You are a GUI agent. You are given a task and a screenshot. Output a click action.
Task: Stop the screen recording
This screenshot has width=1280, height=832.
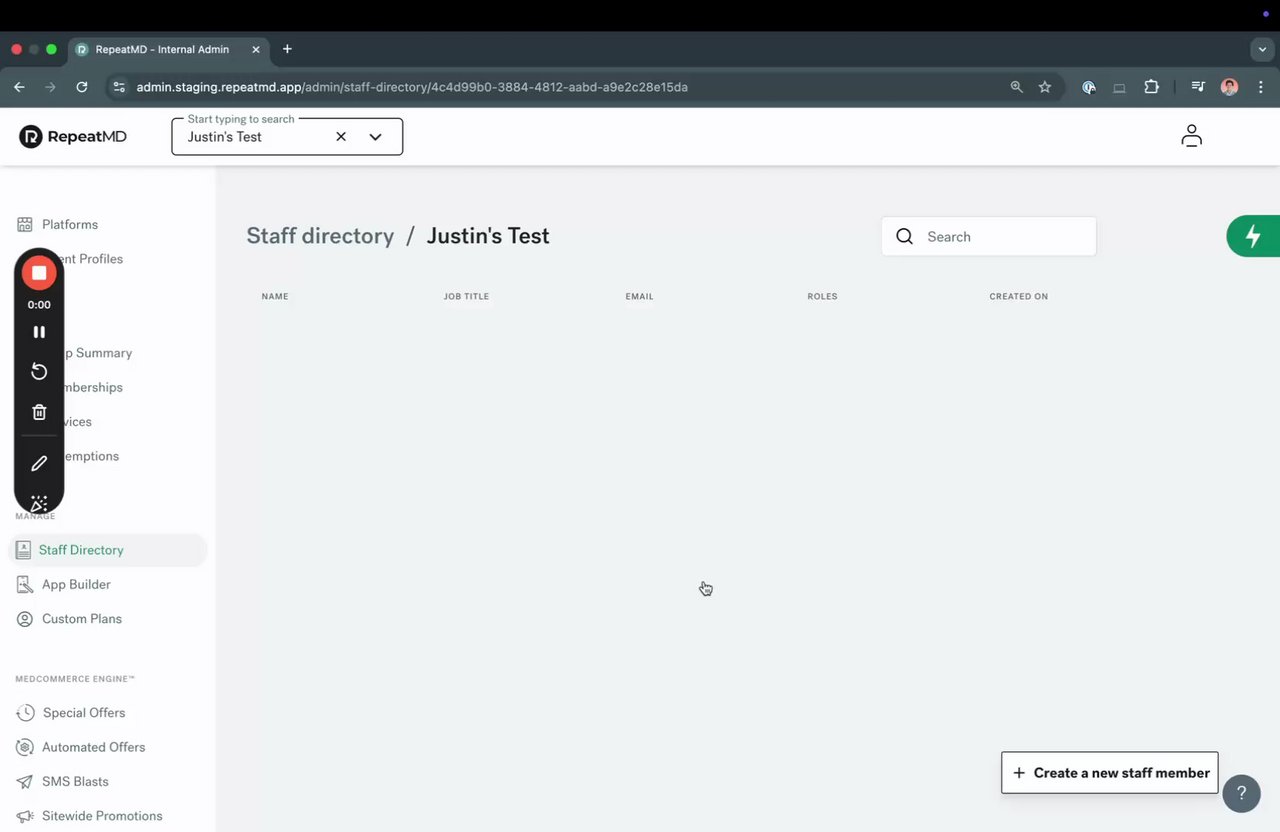point(39,273)
